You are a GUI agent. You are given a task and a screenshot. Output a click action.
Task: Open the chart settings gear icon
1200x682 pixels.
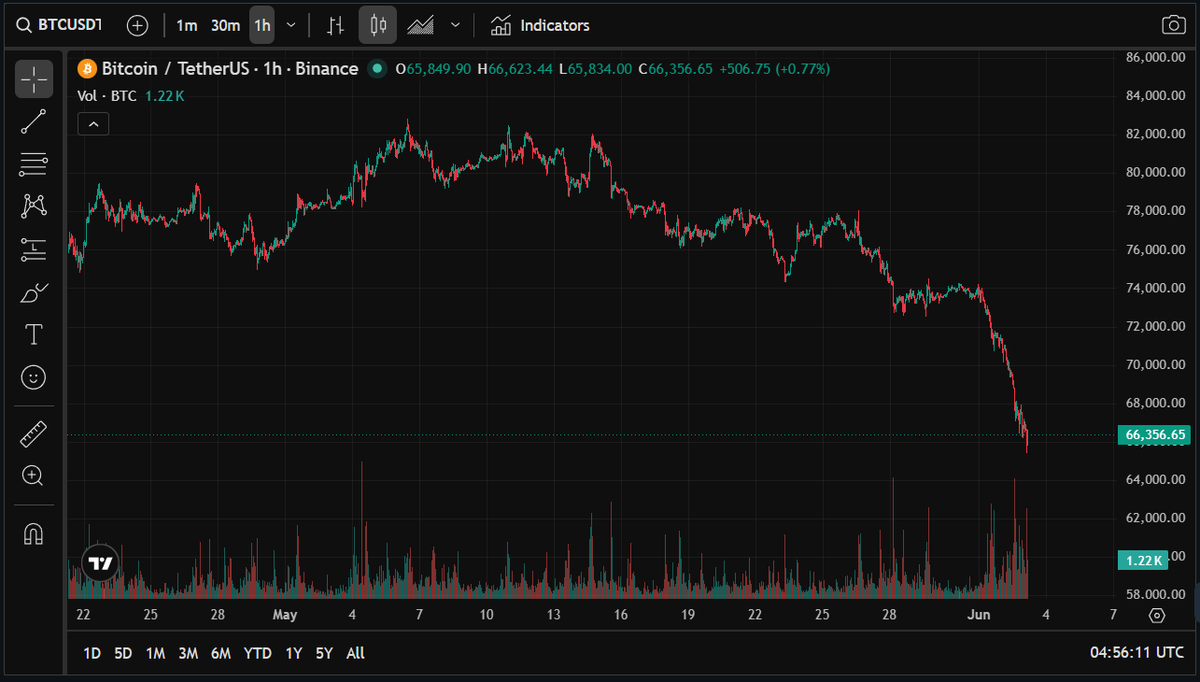point(1157,615)
